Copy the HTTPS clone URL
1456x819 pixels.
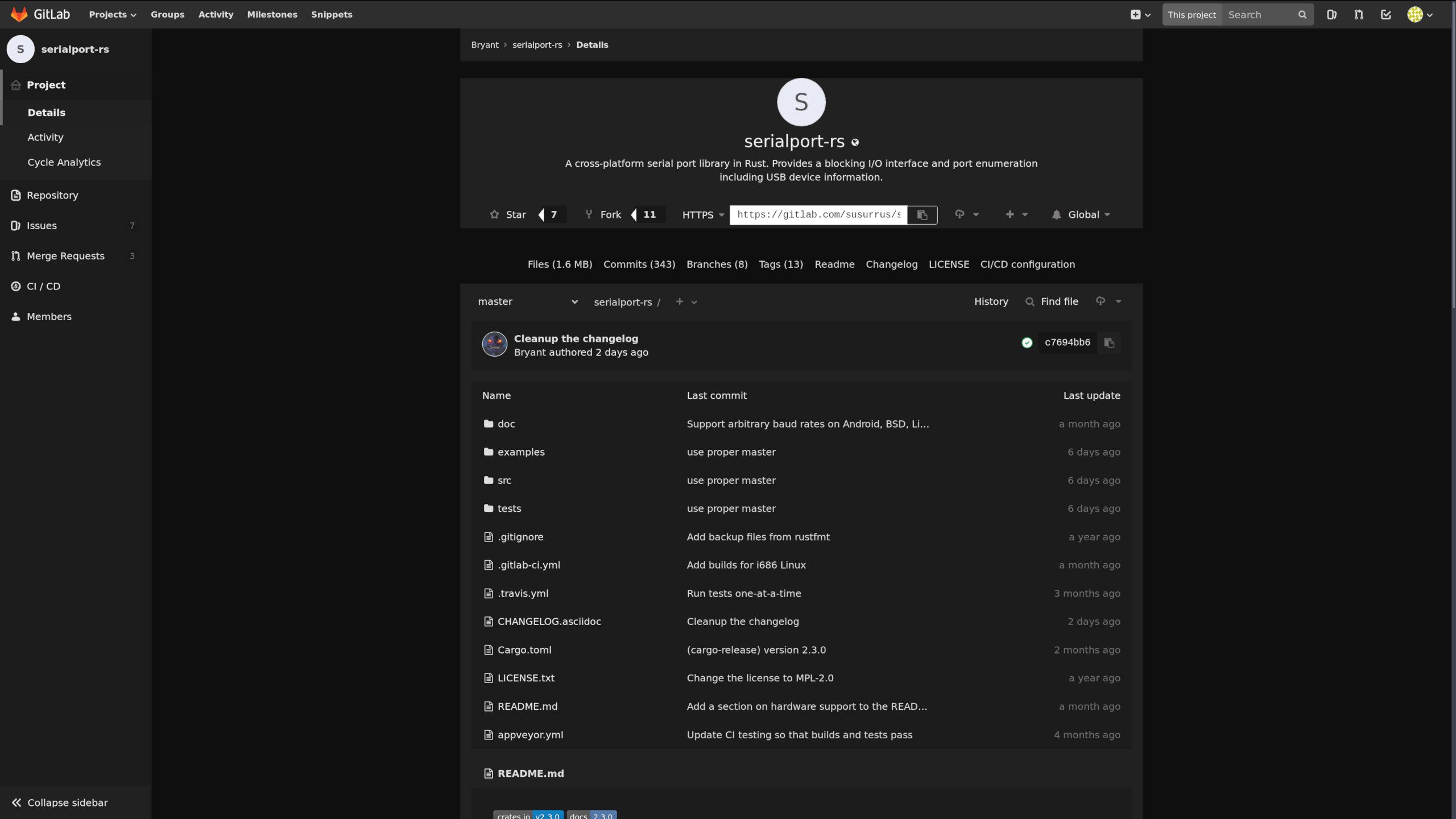tap(921, 215)
